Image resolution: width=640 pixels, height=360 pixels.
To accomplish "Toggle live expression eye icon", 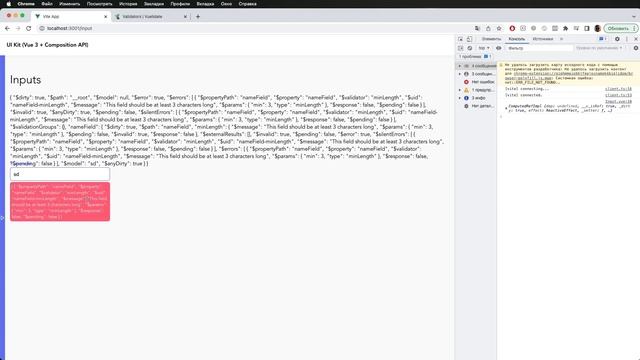I will 498,48.
